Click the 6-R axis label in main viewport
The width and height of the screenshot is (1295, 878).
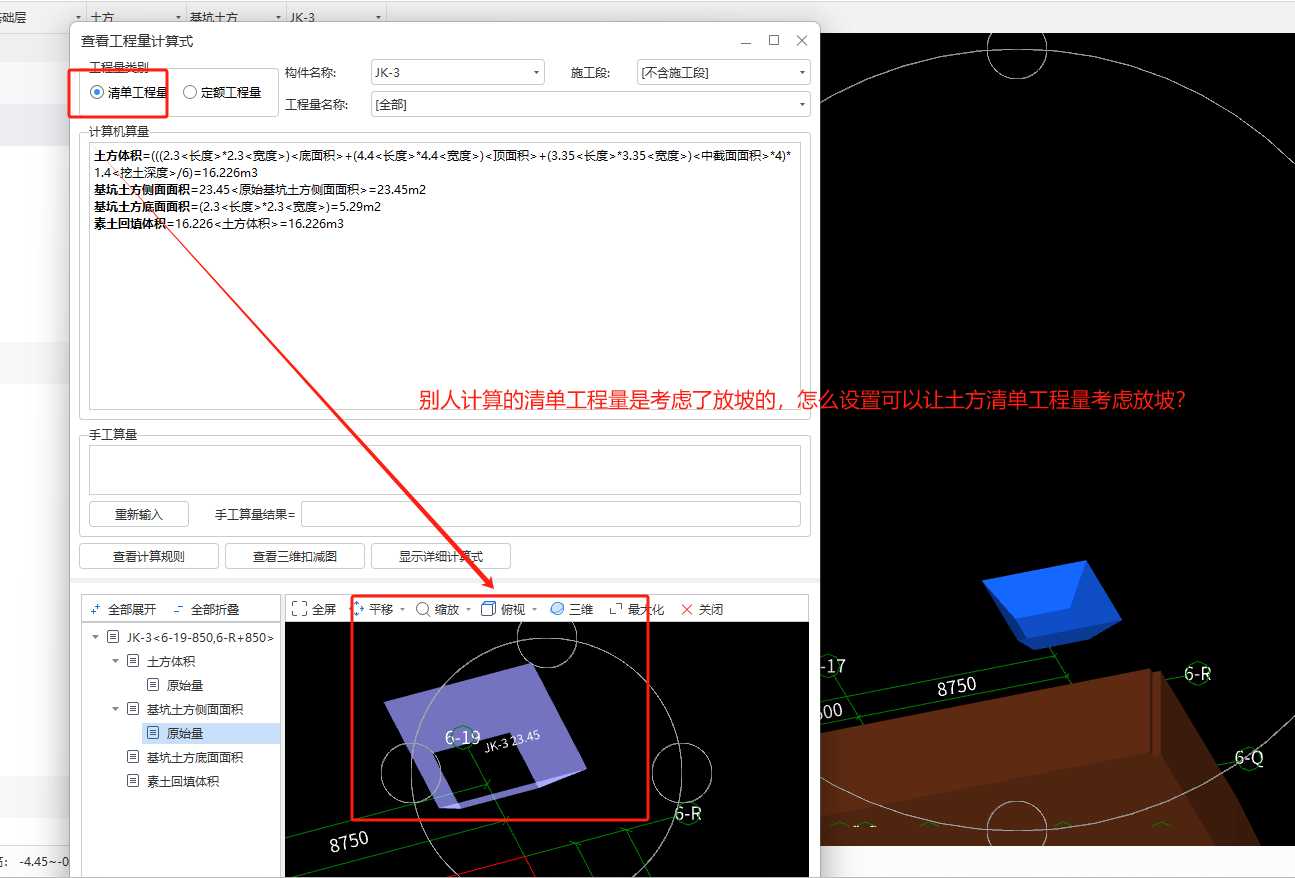pyautogui.click(x=1198, y=674)
